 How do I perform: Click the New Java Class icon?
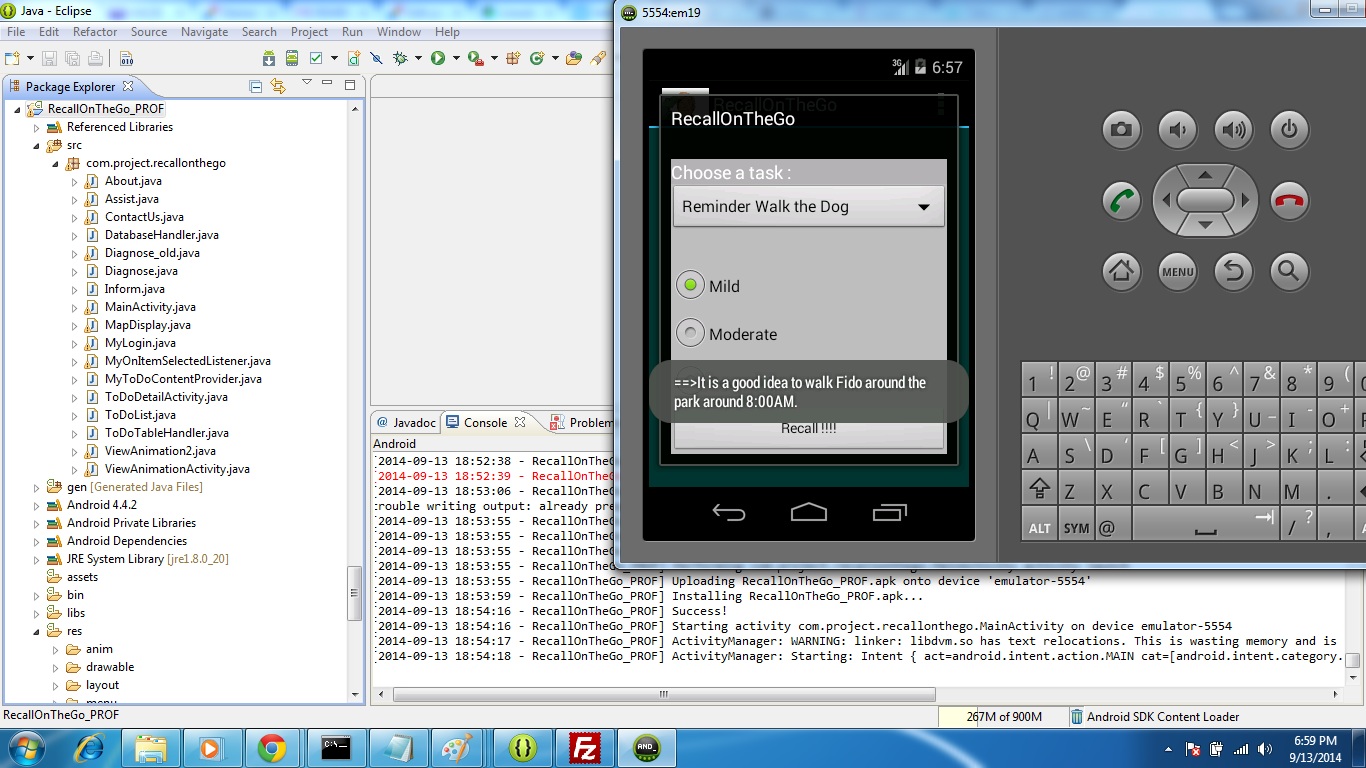coord(537,59)
